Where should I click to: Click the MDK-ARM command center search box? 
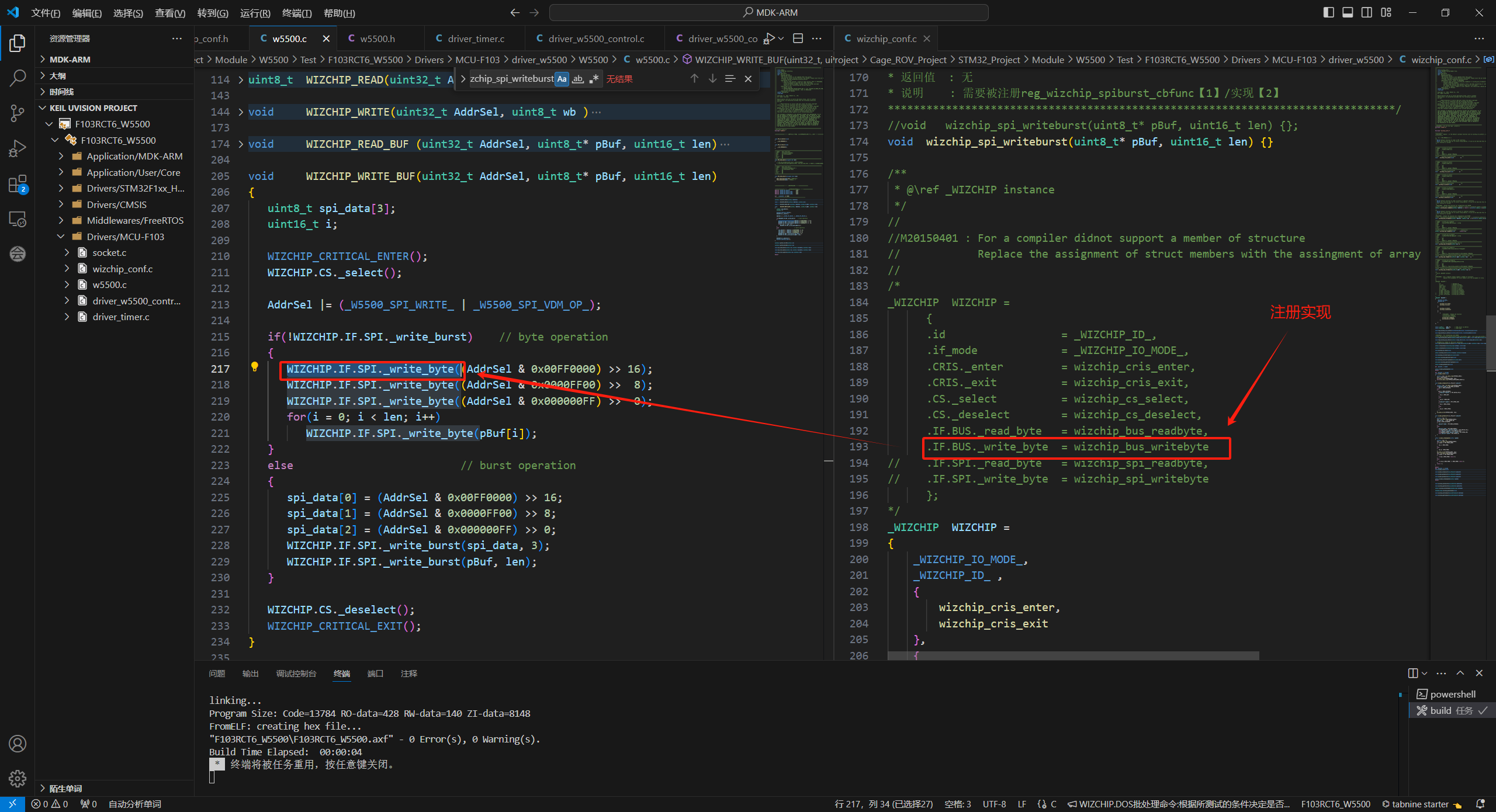point(769,12)
